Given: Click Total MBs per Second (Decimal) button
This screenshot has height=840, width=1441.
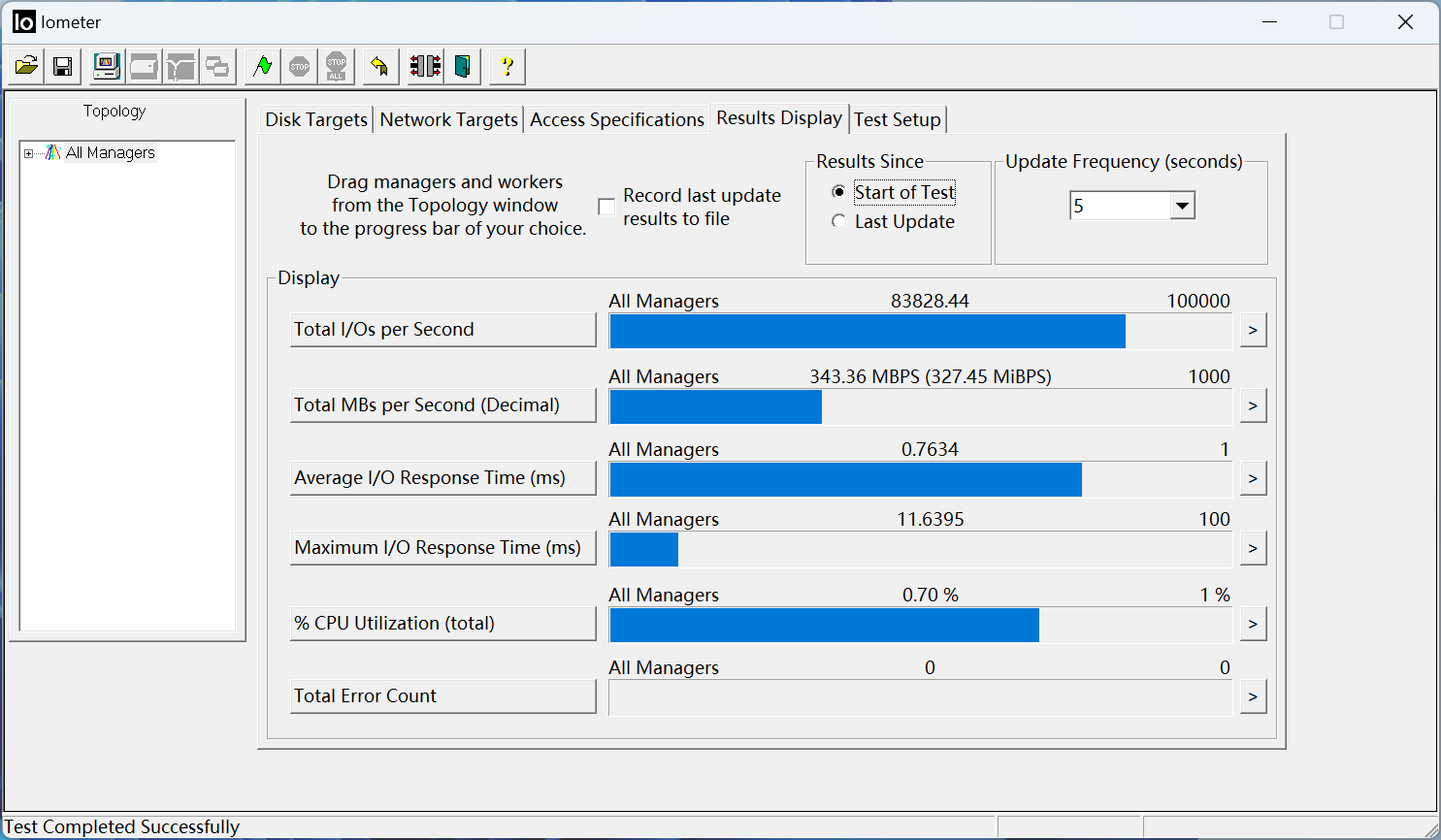Looking at the screenshot, I should 442,405.
